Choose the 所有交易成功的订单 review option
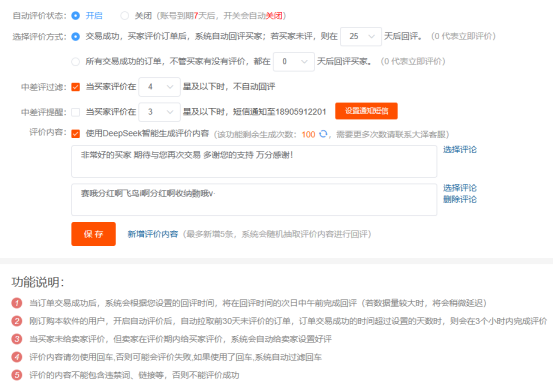Screen dimensions: 554x384 (x=75, y=61)
